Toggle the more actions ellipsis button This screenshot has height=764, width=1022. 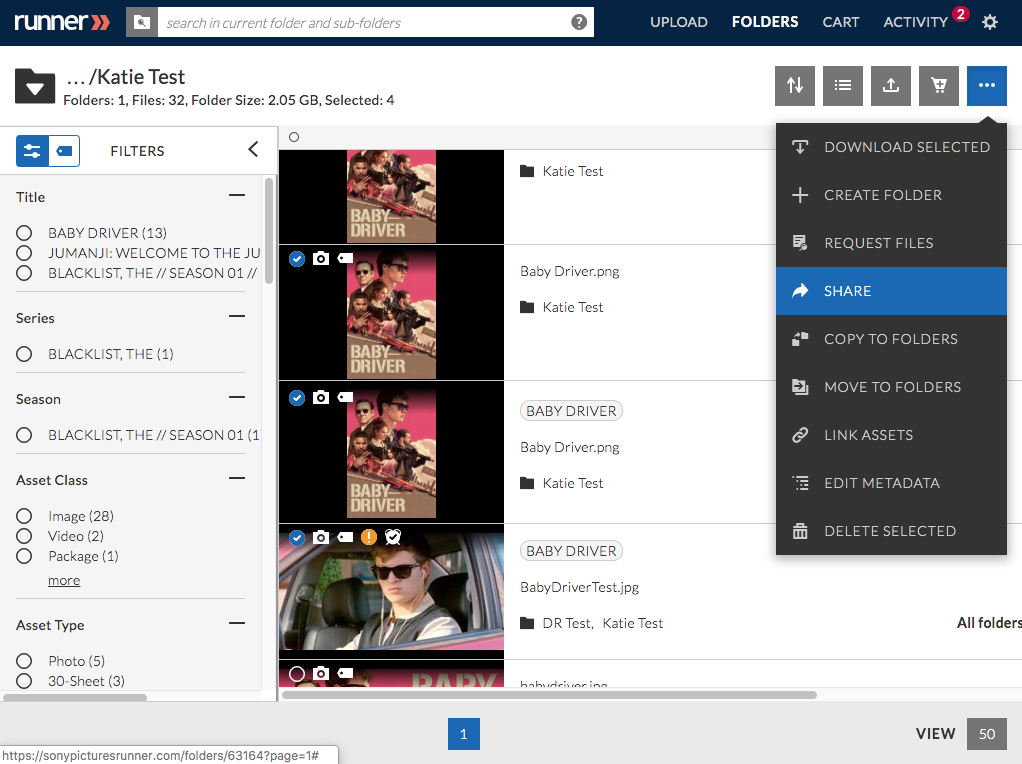click(x=987, y=85)
